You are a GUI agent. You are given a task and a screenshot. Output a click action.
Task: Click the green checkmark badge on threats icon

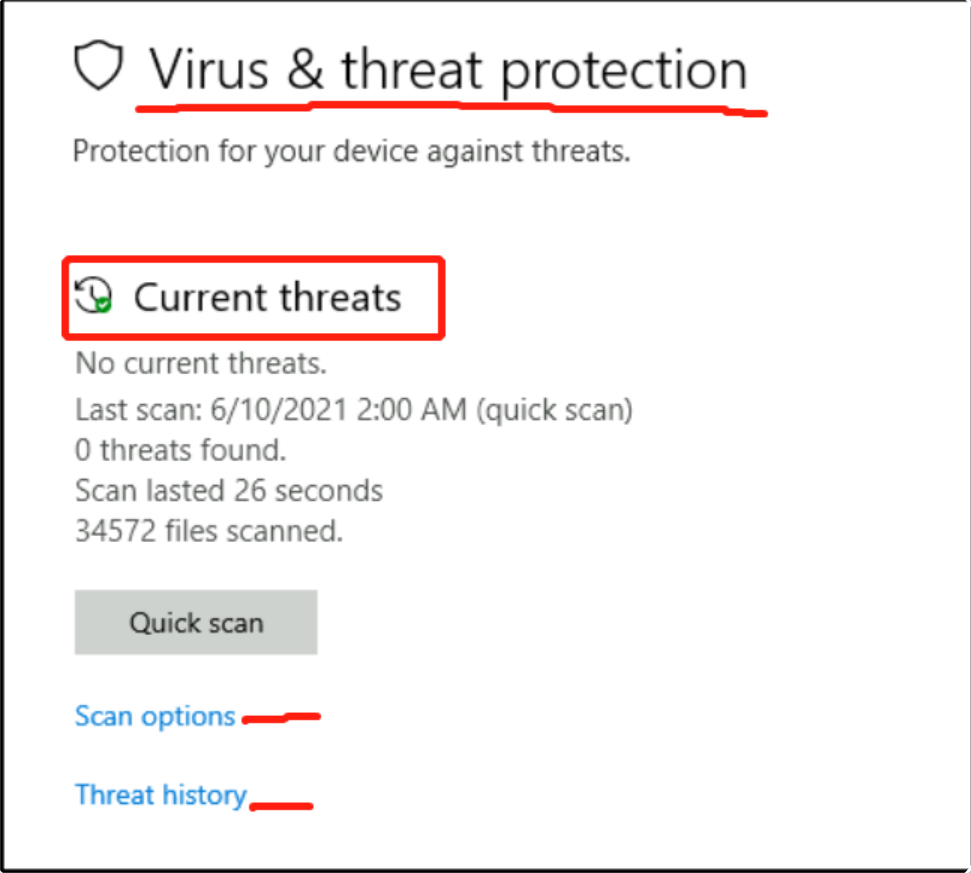point(103,305)
